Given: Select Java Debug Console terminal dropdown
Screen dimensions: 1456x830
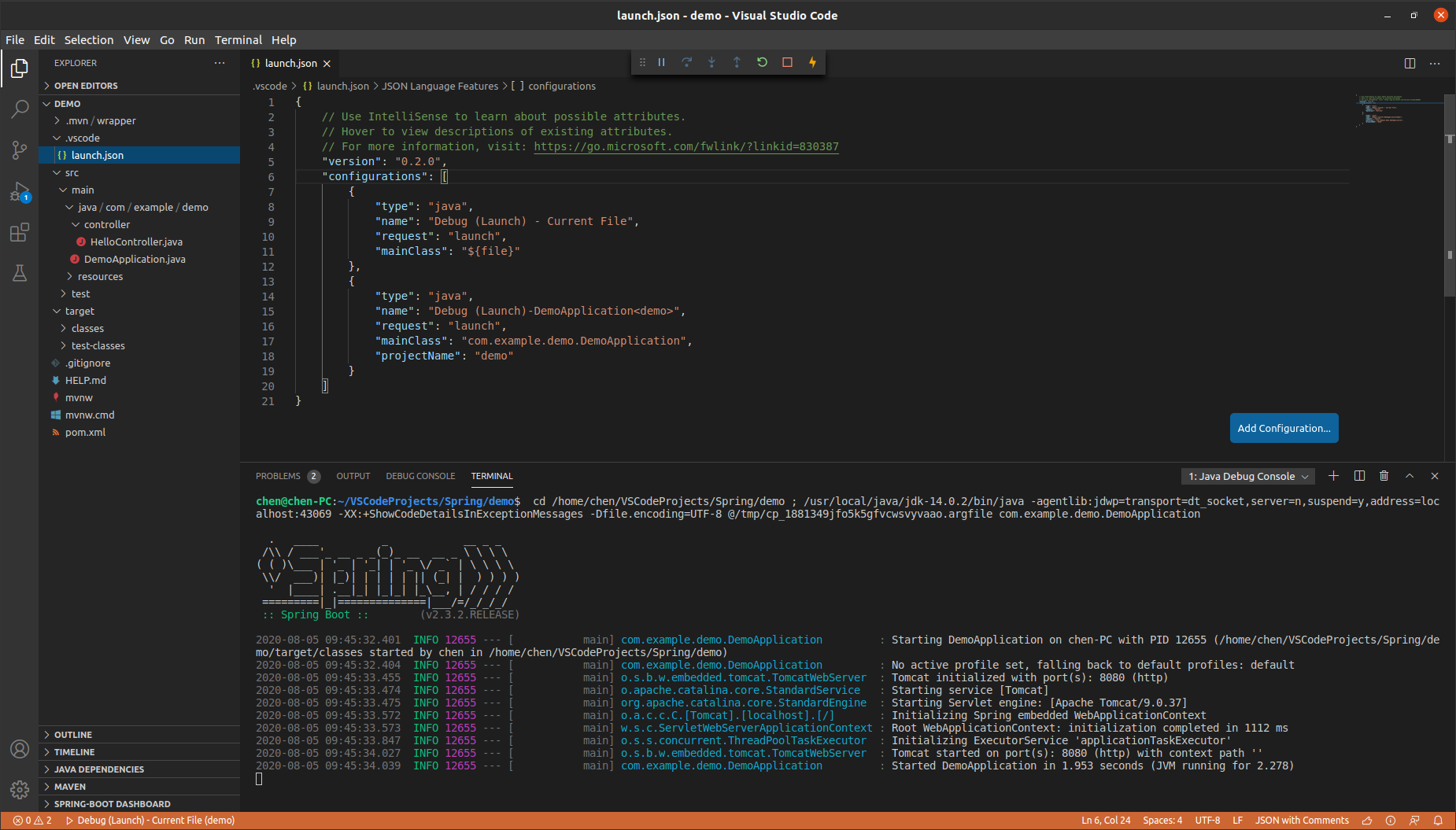Looking at the screenshot, I should [x=1248, y=476].
